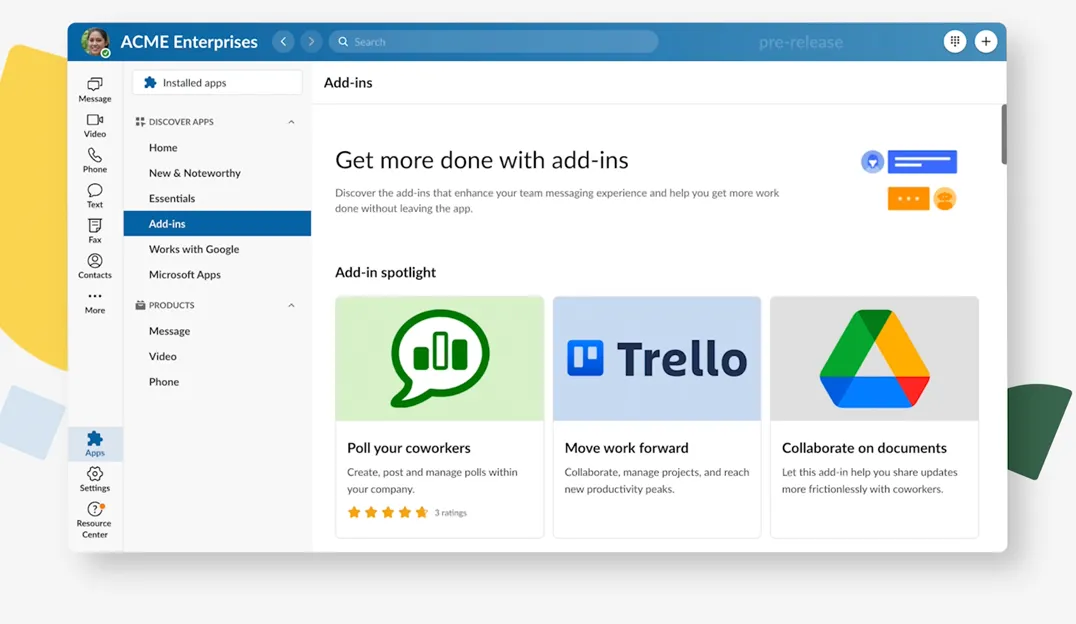Viewport: 1076px width, 624px height.
Task: Click the Search input field
Action: 494,42
